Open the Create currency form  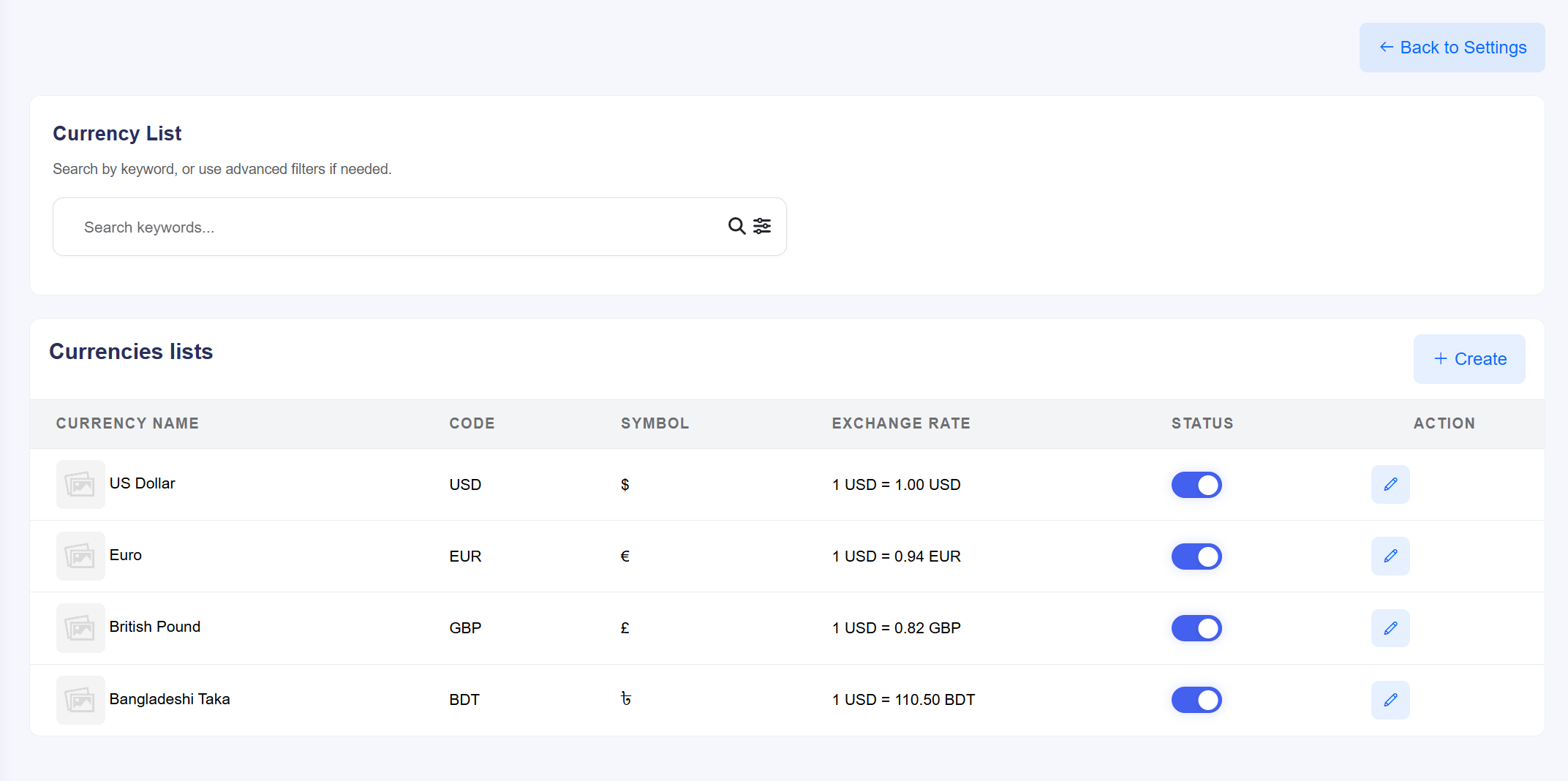tap(1469, 358)
